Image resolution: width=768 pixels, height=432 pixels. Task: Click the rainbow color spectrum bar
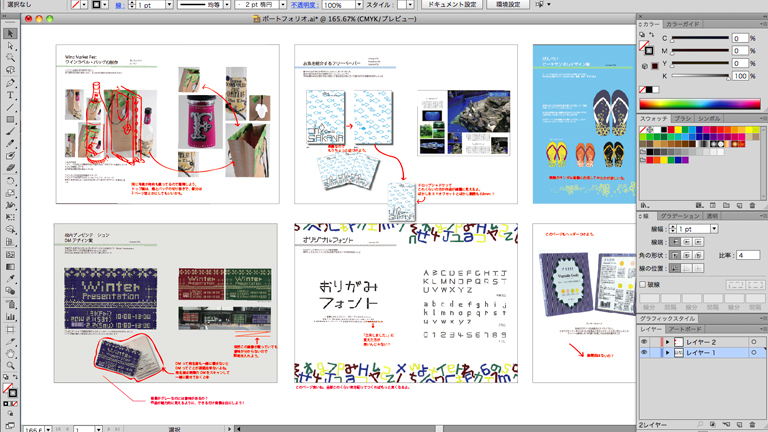[x=698, y=103]
